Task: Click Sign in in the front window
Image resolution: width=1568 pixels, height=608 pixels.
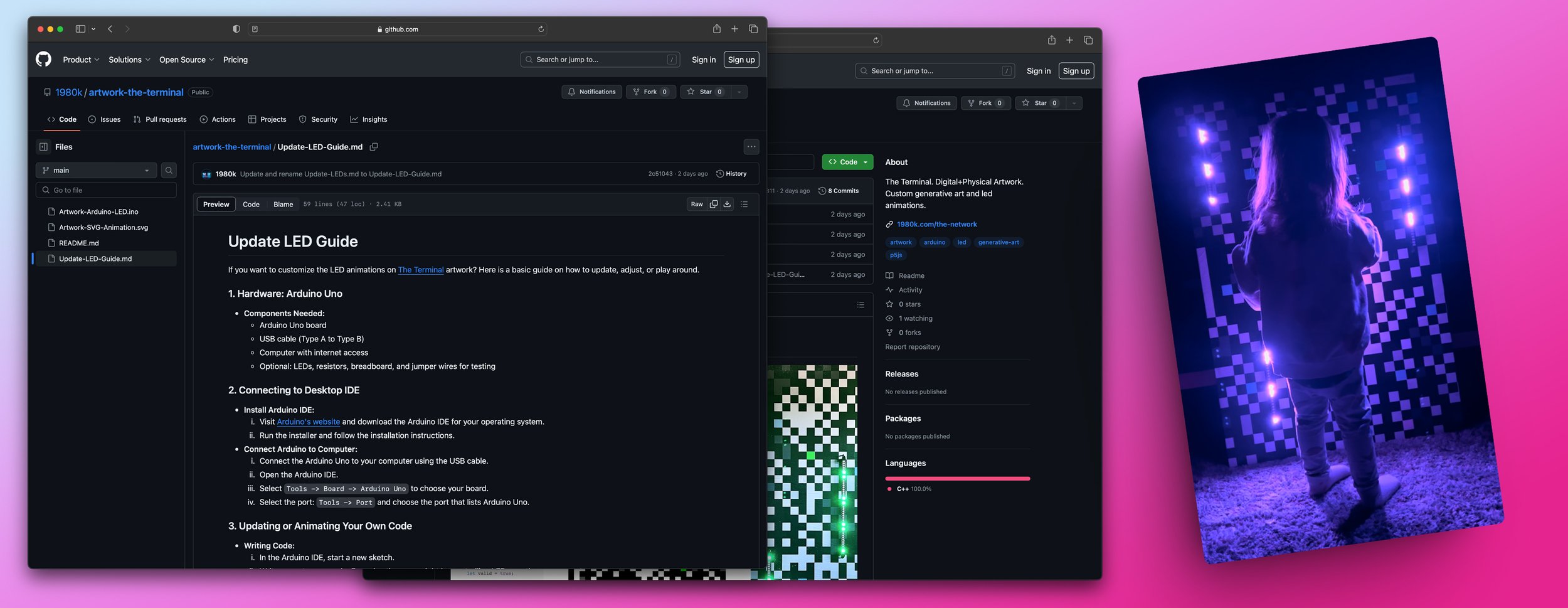Action: [x=704, y=60]
